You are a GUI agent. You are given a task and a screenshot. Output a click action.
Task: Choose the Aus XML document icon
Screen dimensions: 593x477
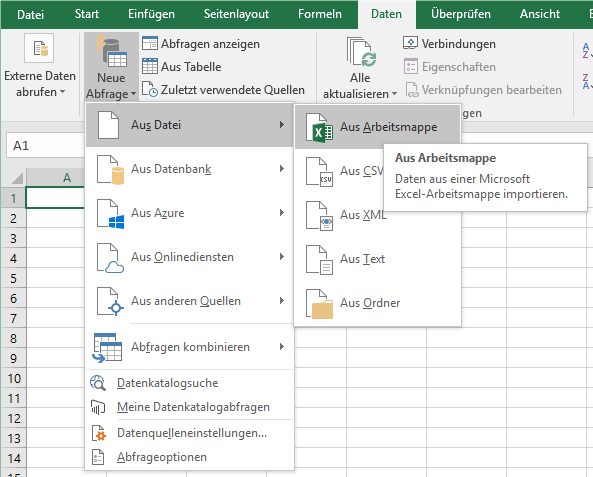320,216
